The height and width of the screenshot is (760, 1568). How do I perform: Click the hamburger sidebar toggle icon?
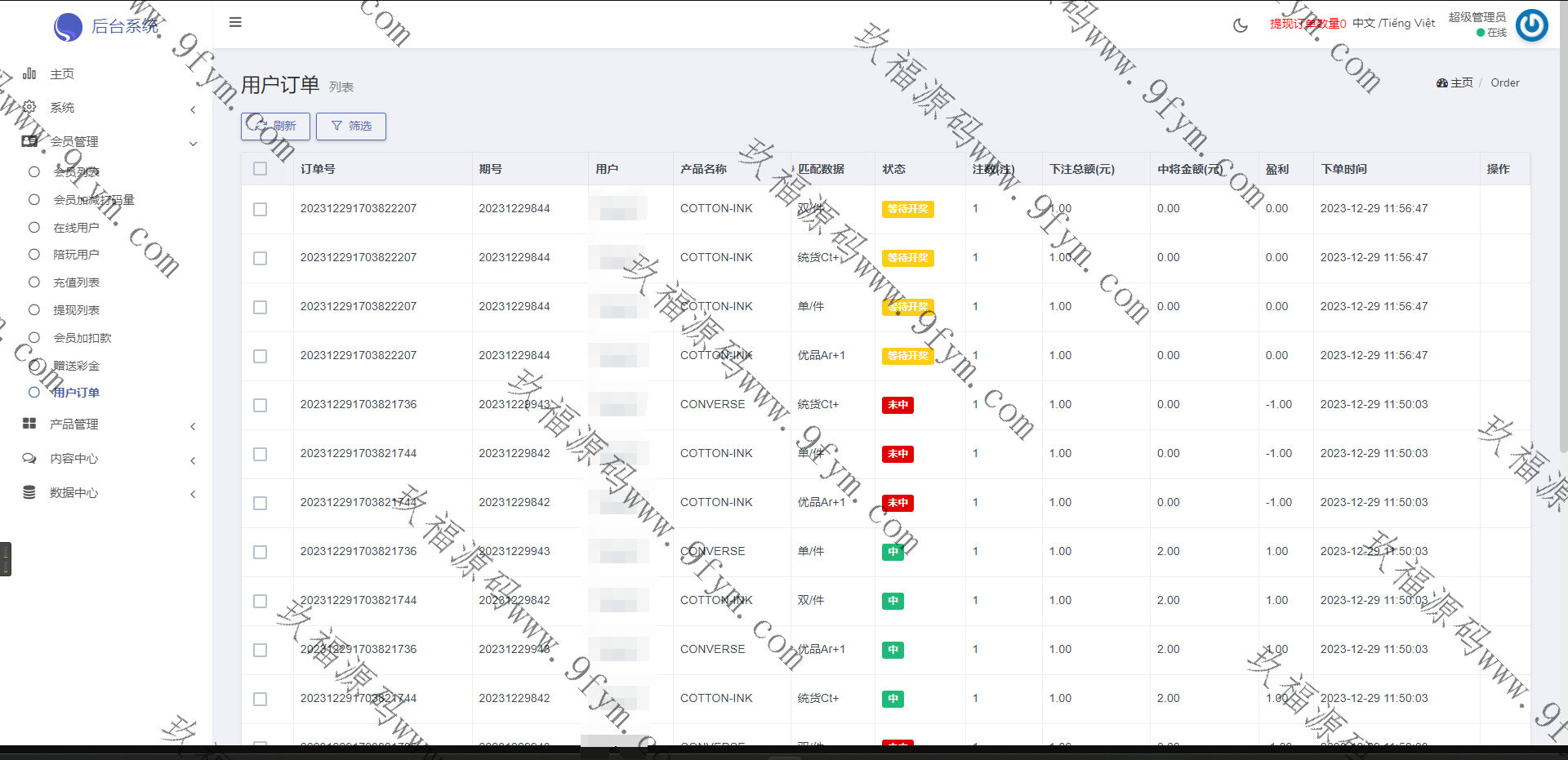point(235,22)
